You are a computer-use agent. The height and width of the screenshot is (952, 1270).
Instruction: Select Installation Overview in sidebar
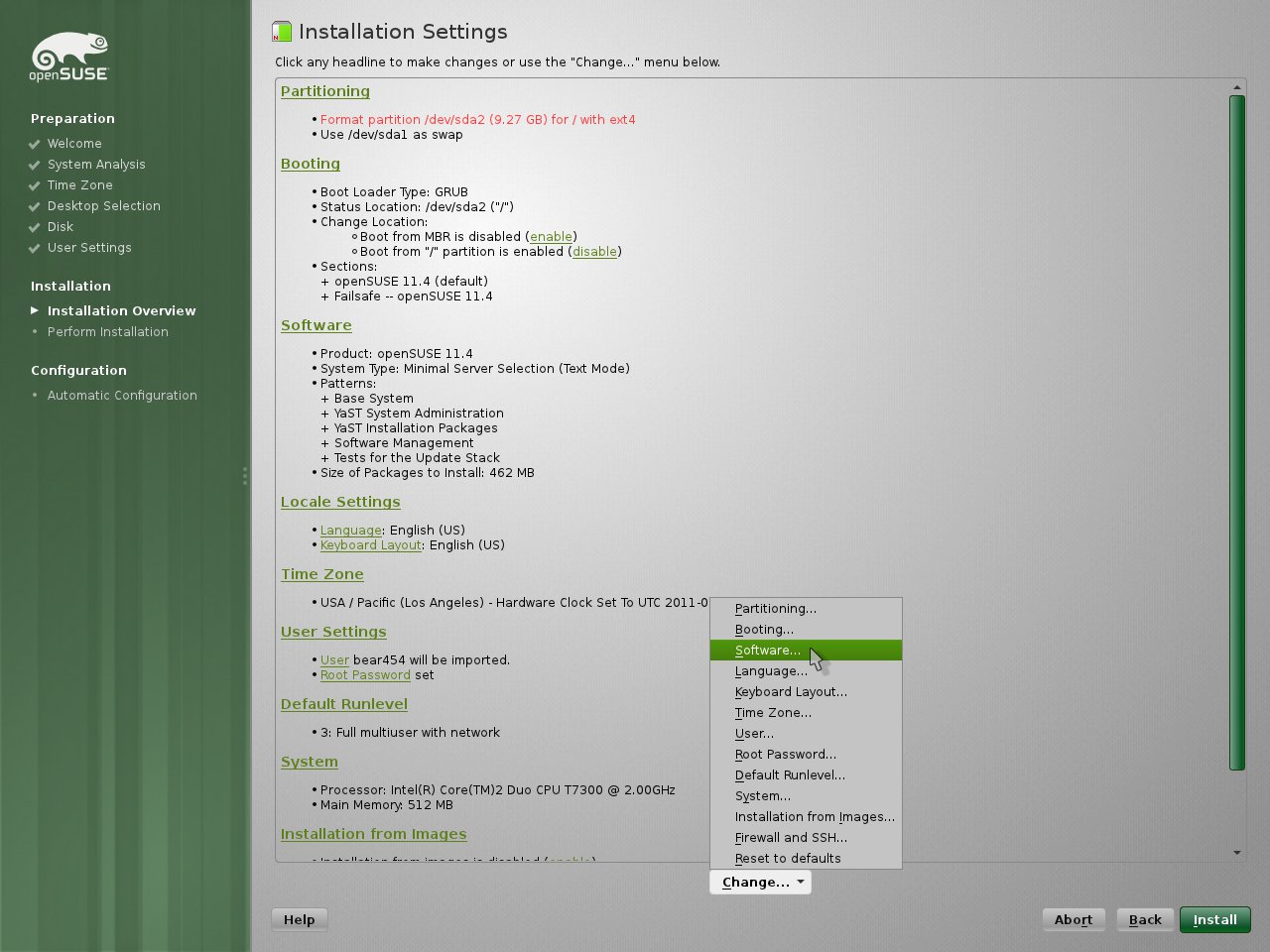tap(122, 311)
